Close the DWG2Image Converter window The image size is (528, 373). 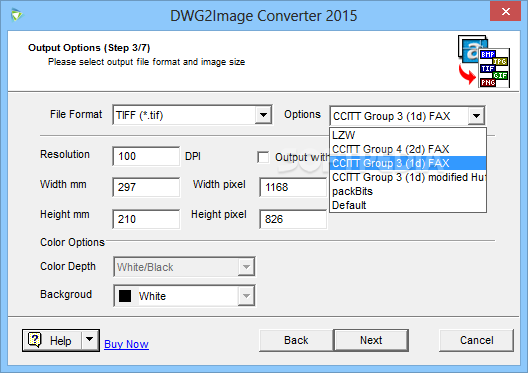click(505, 11)
